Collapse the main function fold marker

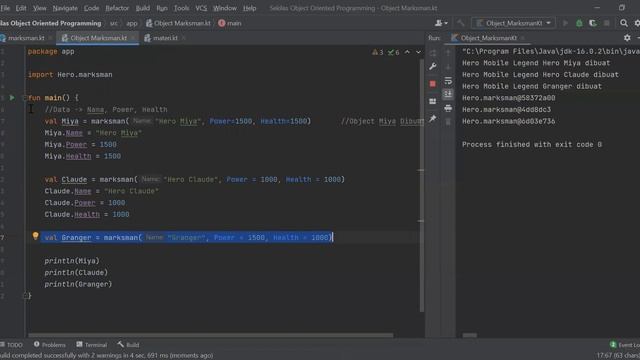click(x=24, y=98)
